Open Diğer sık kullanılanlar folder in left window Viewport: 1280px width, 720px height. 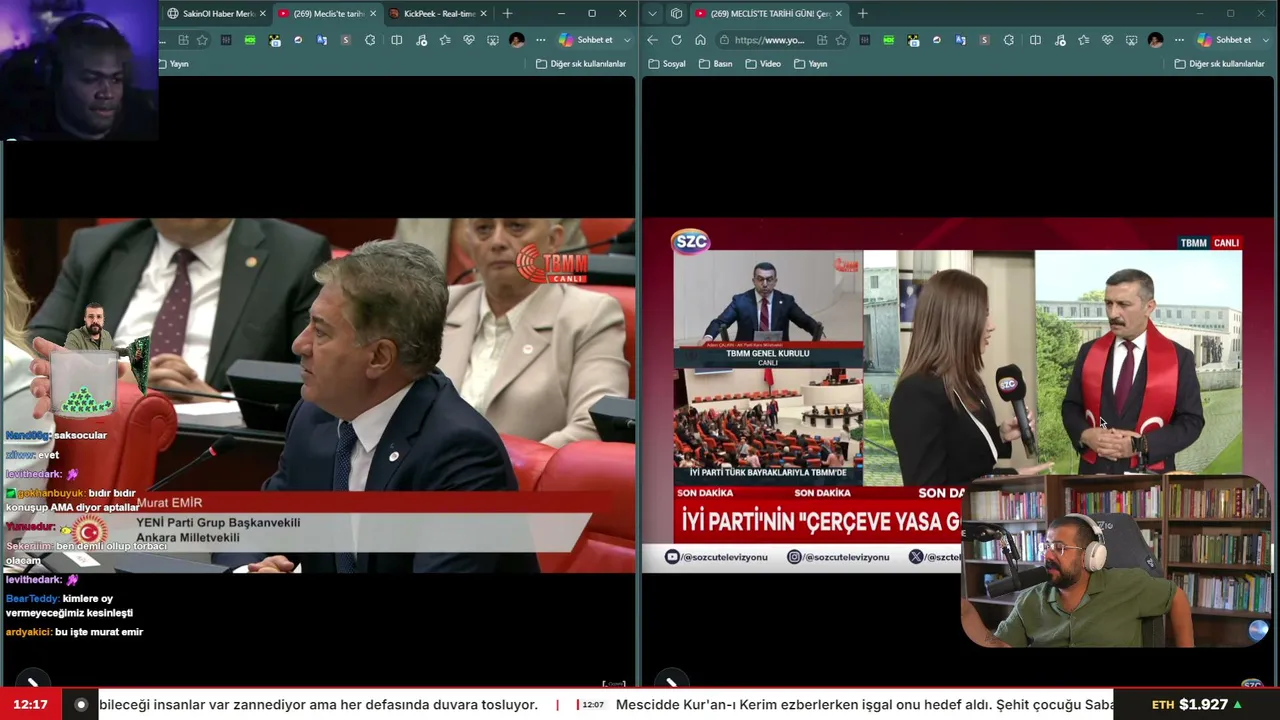tap(581, 64)
